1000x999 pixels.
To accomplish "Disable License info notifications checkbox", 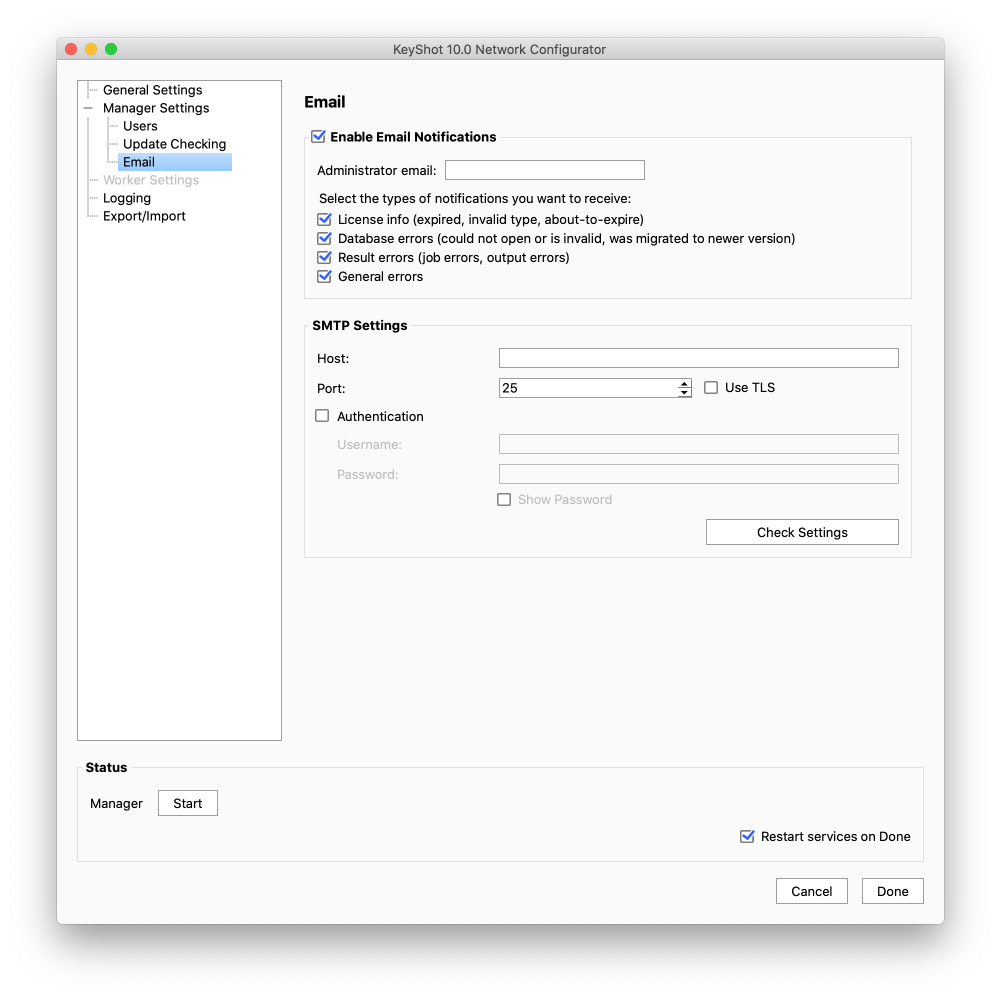I will click(324, 219).
